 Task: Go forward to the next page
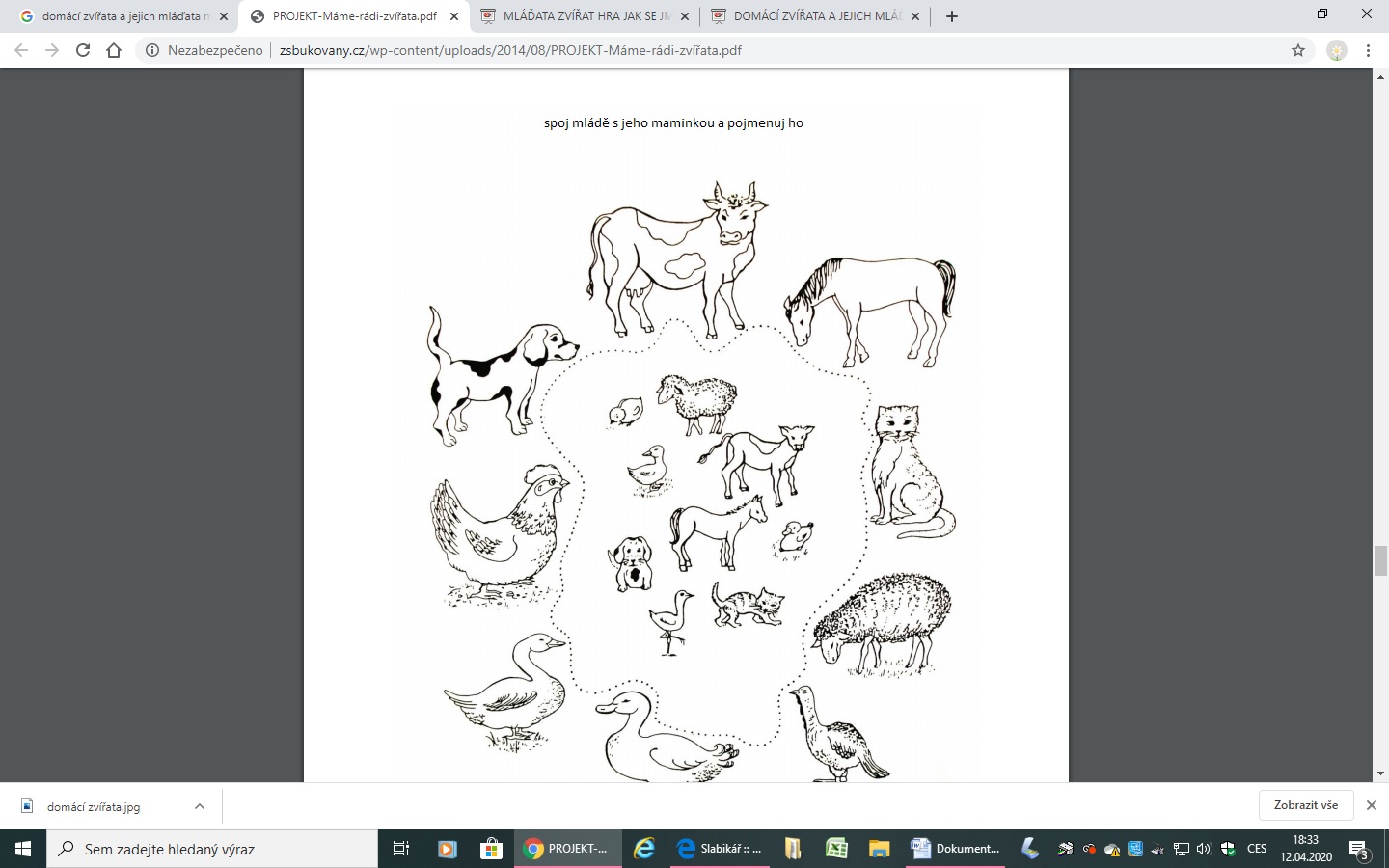click(x=52, y=50)
